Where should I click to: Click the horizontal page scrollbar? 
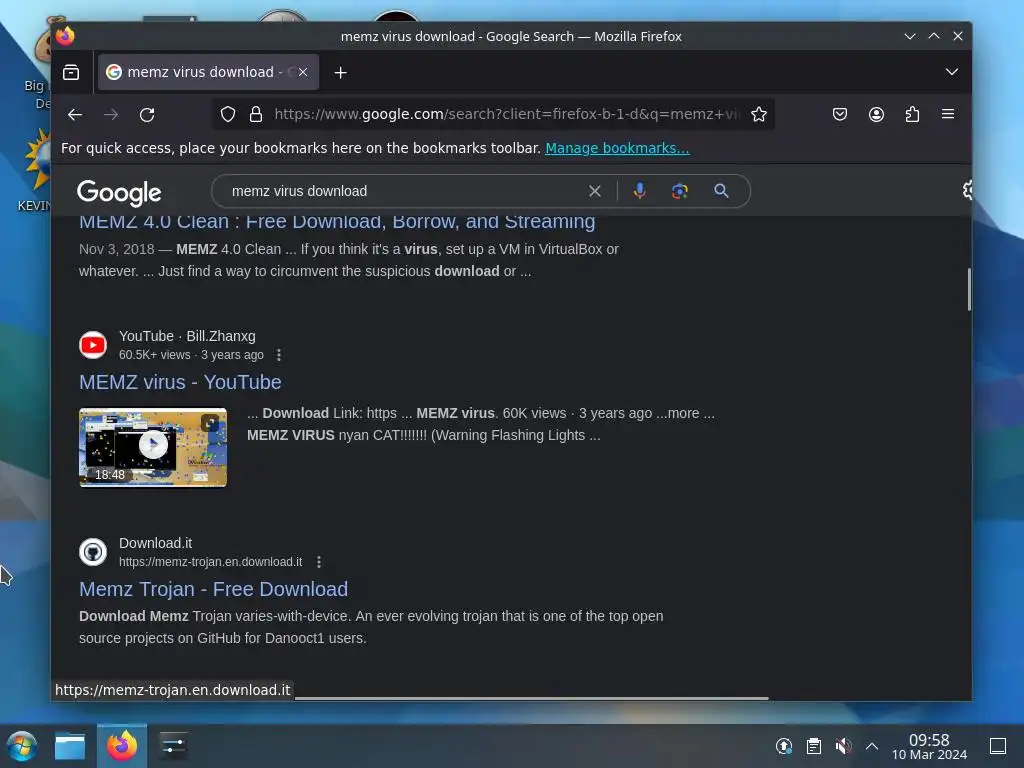tap(532, 698)
